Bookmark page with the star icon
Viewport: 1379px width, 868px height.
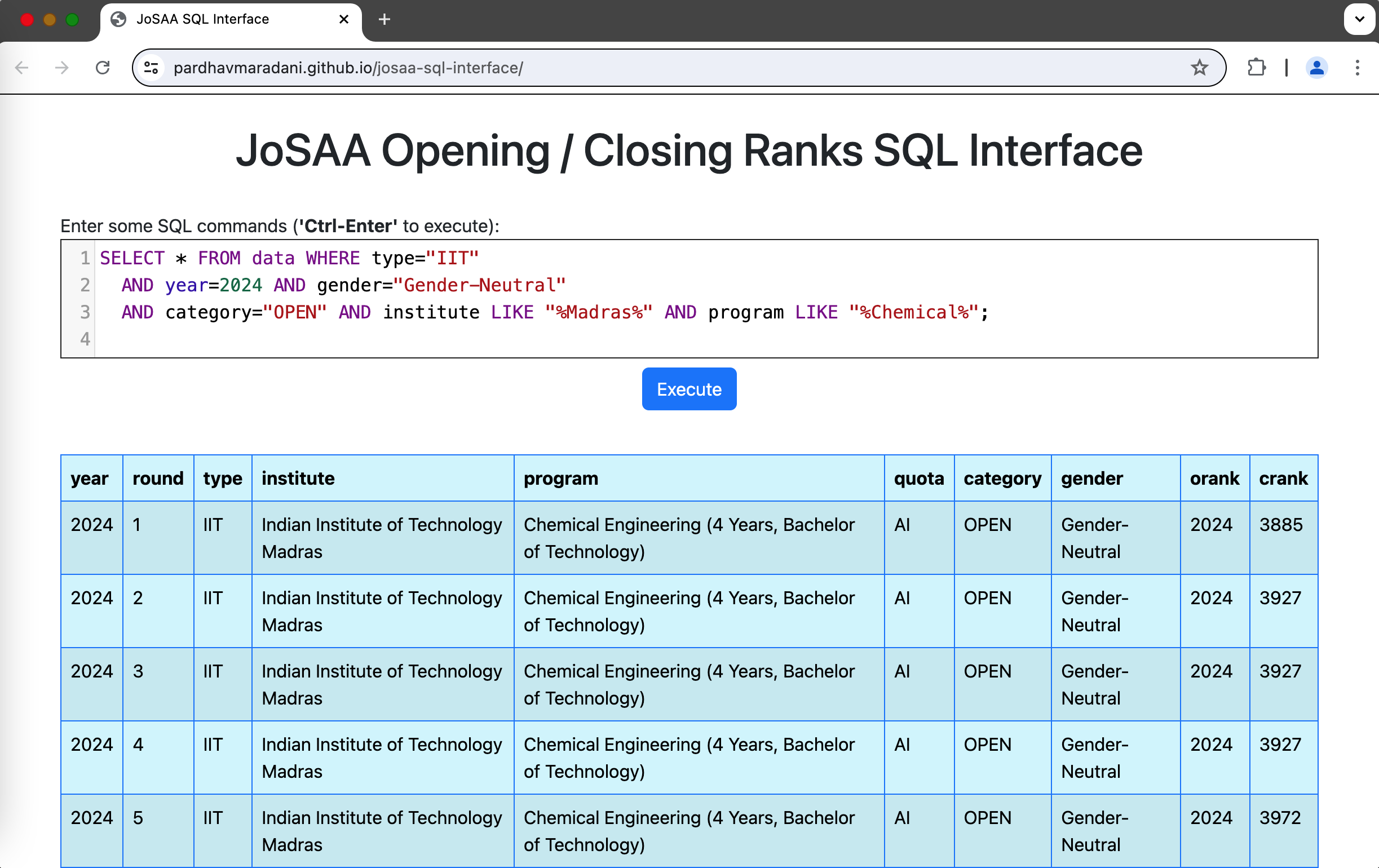pyautogui.click(x=1199, y=68)
